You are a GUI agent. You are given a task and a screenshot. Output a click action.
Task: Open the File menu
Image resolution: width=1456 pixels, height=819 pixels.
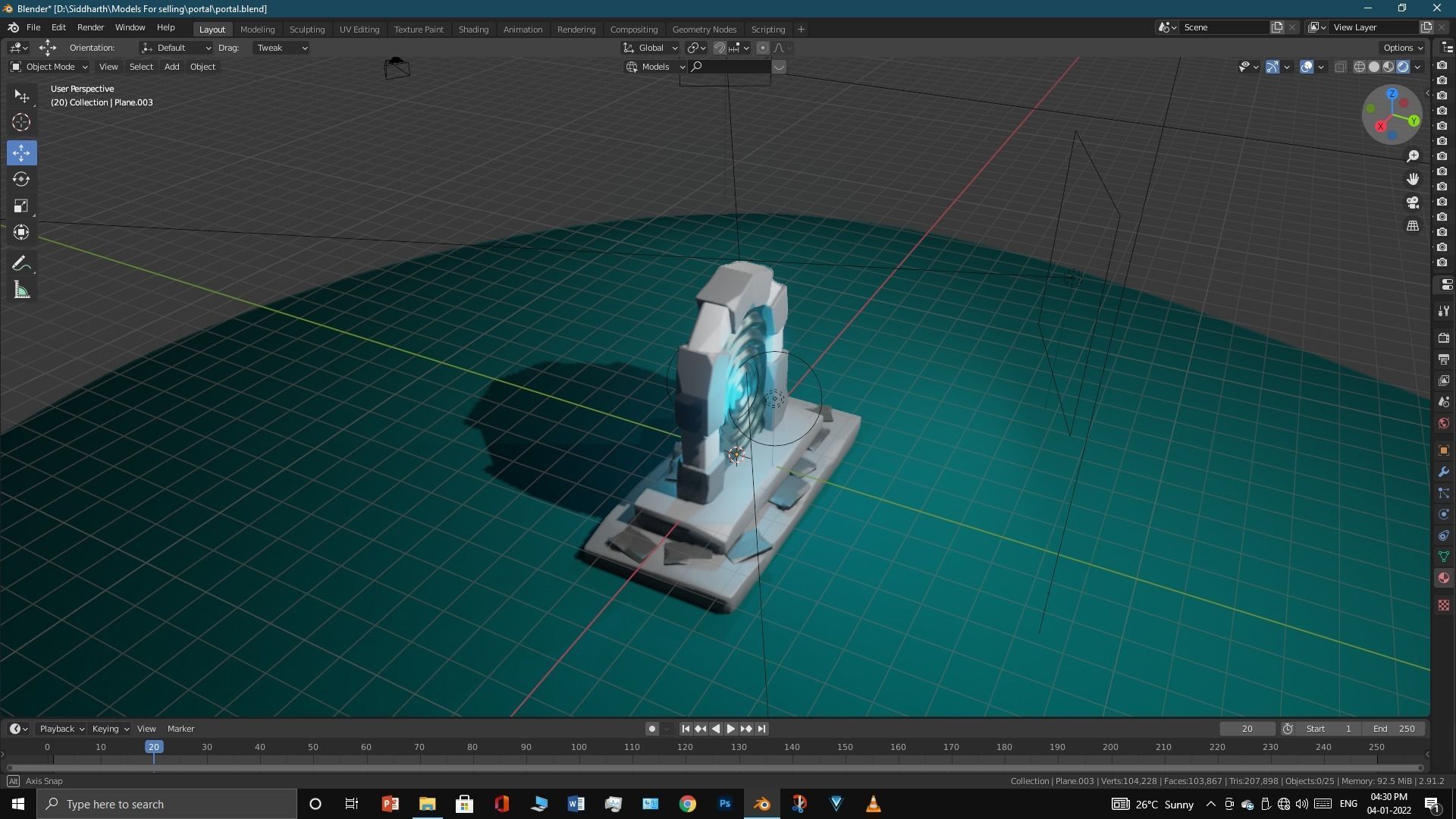pyautogui.click(x=33, y=27)
